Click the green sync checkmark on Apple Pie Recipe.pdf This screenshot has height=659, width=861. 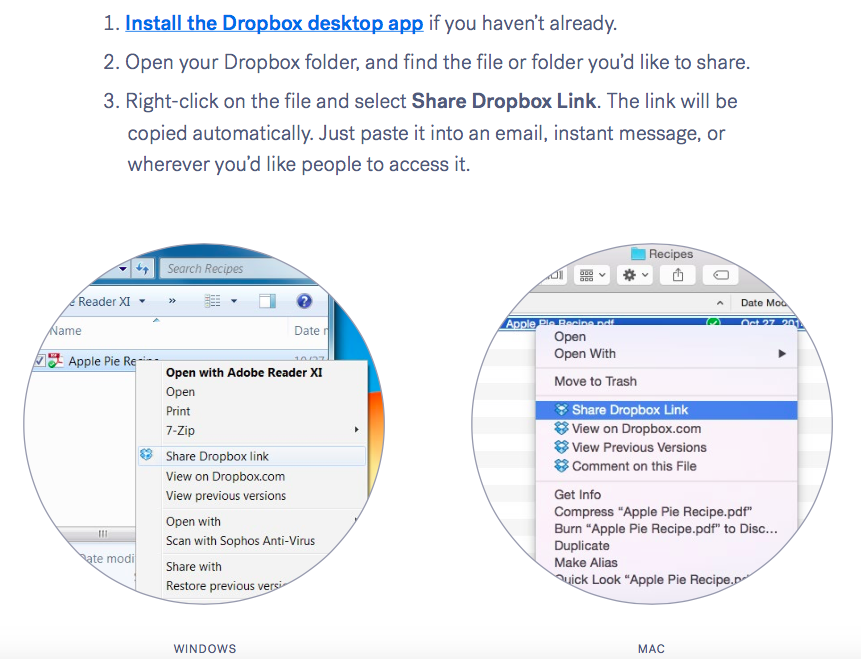(x=713, y=323)
